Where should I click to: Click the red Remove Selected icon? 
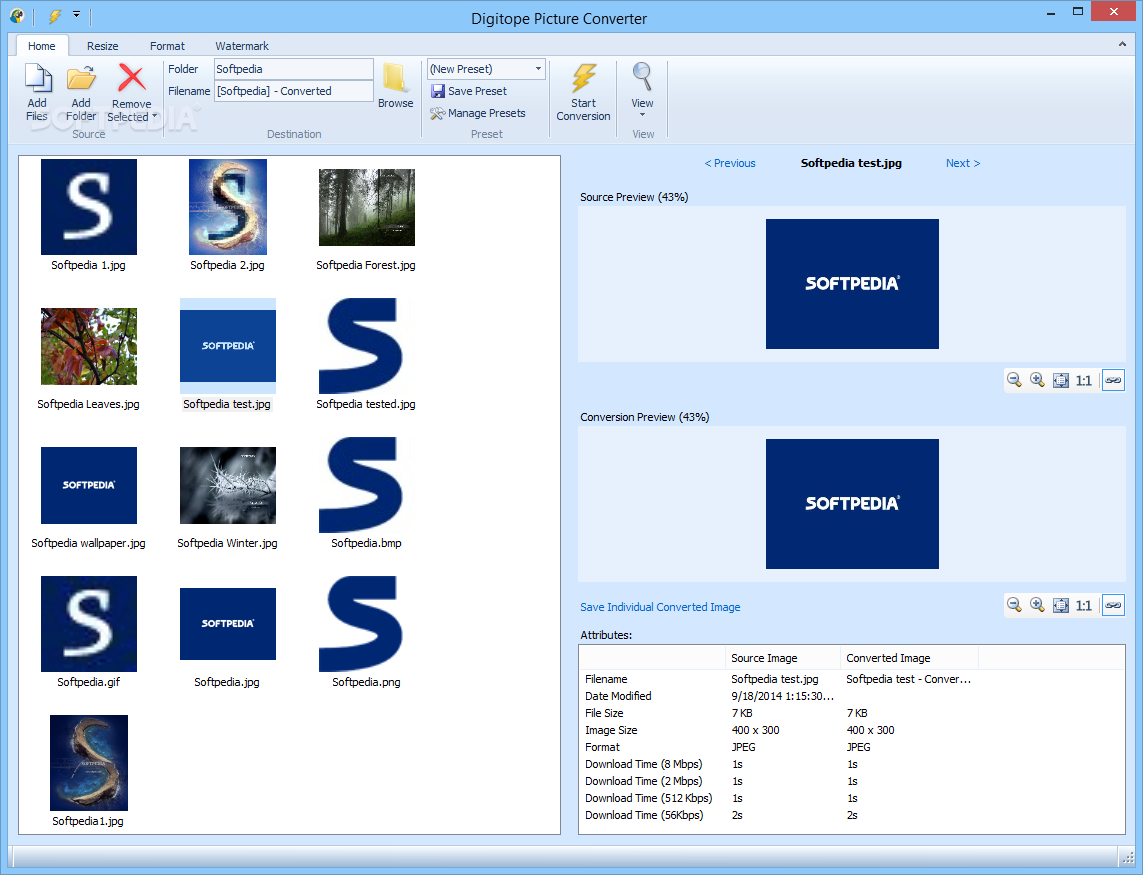[x=132, y=78]
